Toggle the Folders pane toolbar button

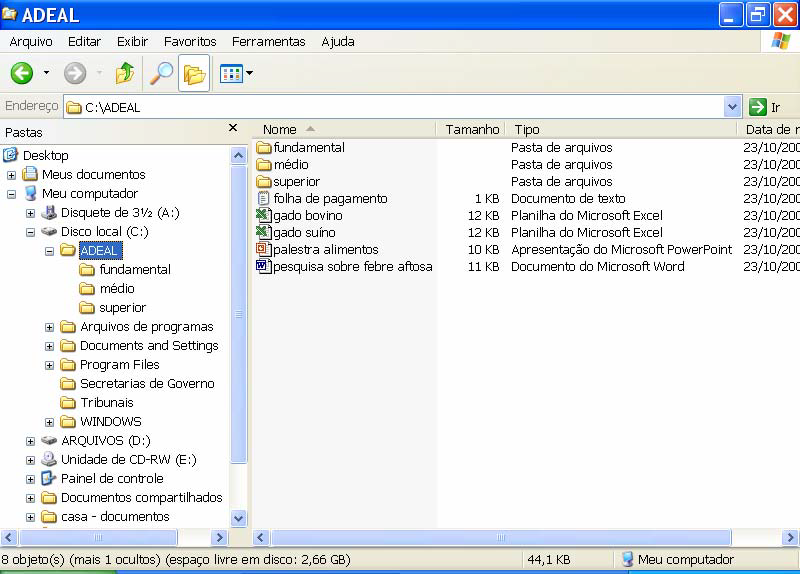coord(194,73)
